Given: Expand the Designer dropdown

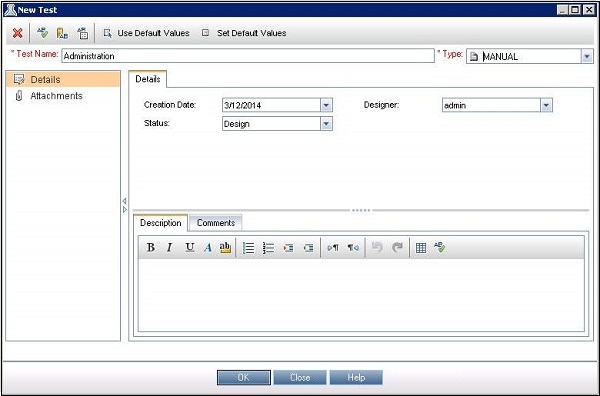Looking at the screenshot, I should pos(546,105).
